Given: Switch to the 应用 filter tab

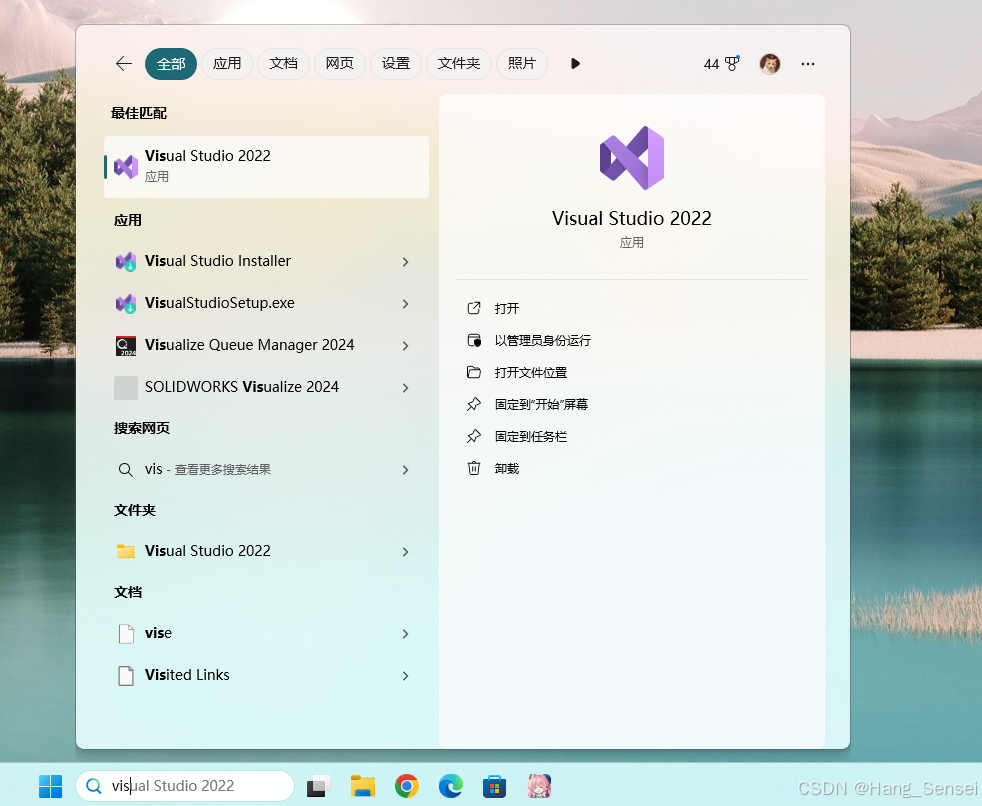Looking at the screenshot, I should tap(227, 64).
